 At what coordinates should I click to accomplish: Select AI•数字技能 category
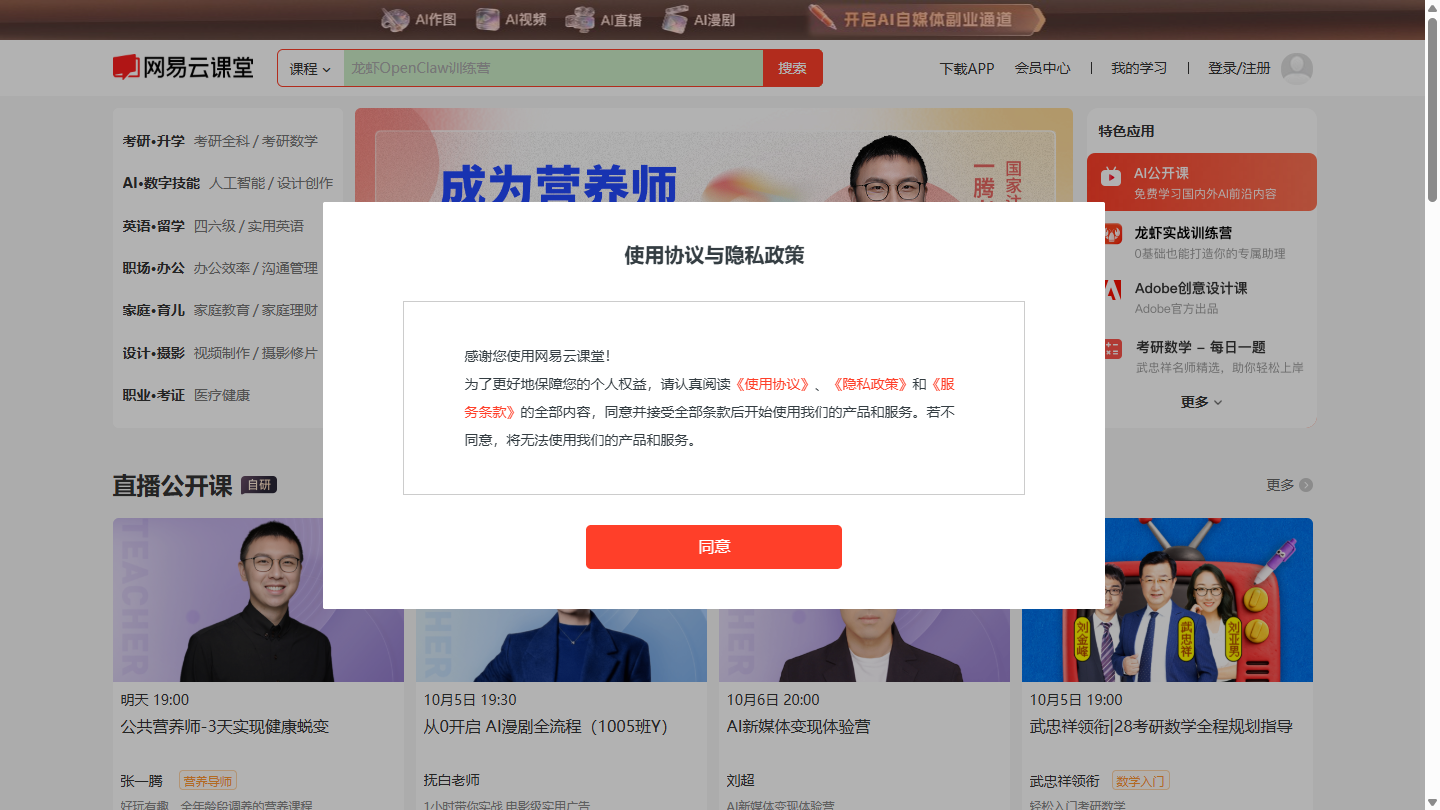coord(161,183)
